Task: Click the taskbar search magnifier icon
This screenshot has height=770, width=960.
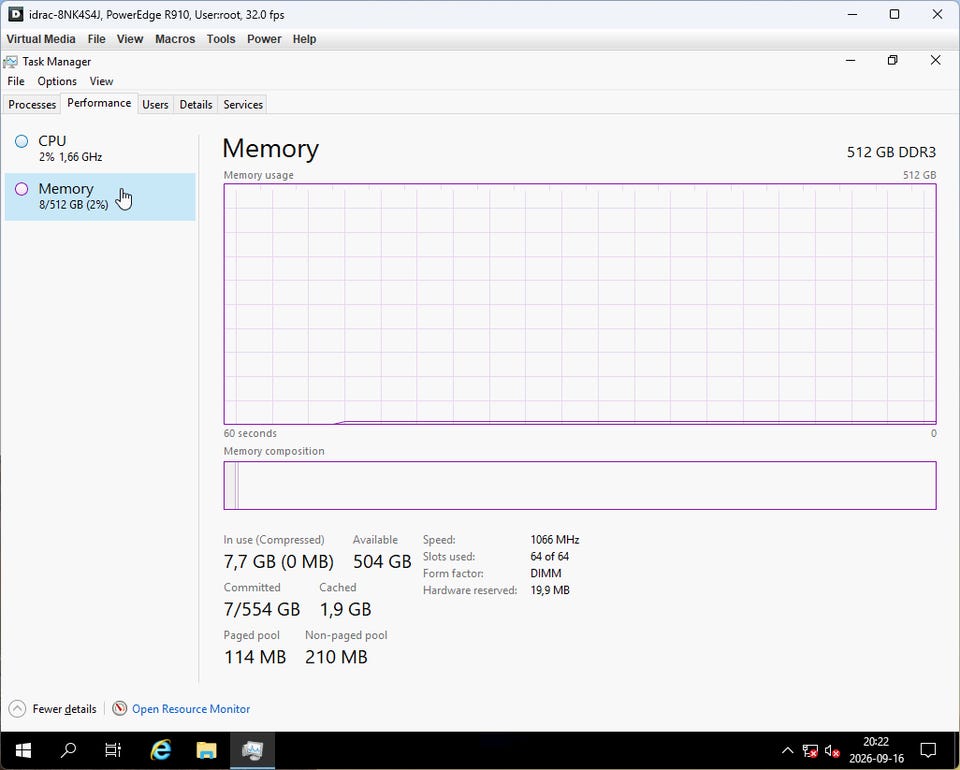Action: pos(69,750)
